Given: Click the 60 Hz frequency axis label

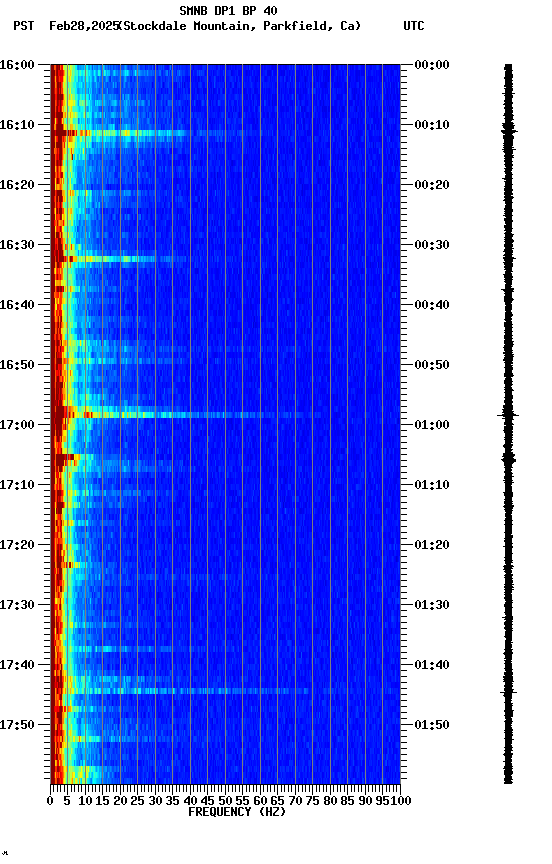Looking at the screenshot, I should 260,801.
